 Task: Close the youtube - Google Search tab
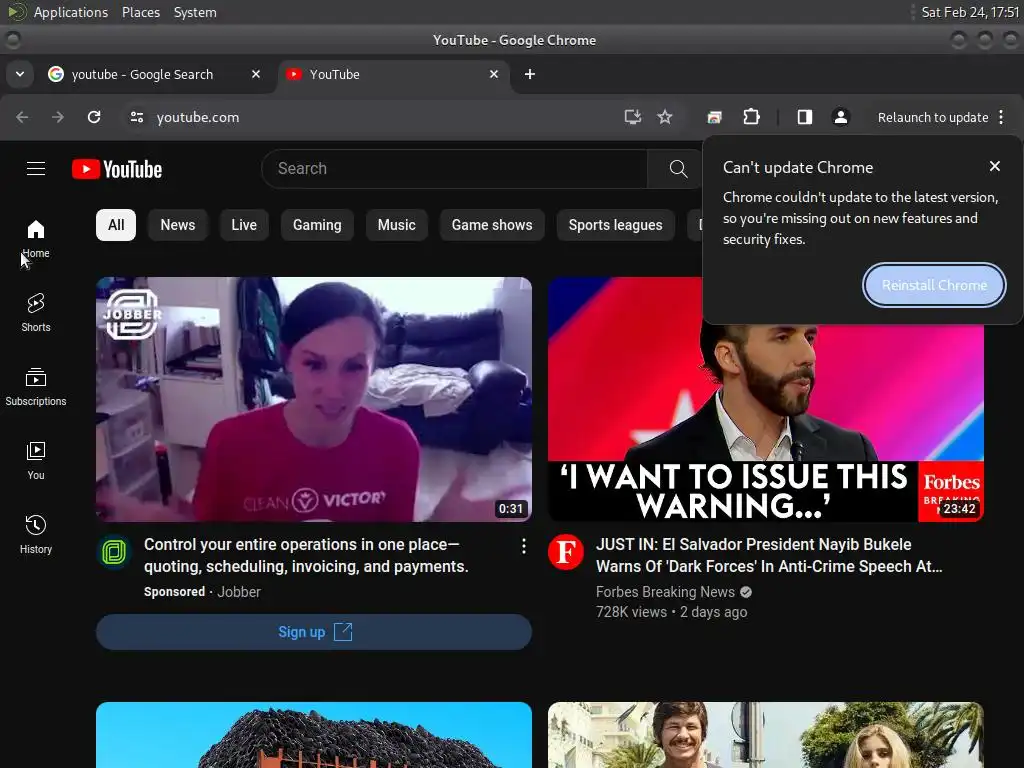[x=256, y=74]
